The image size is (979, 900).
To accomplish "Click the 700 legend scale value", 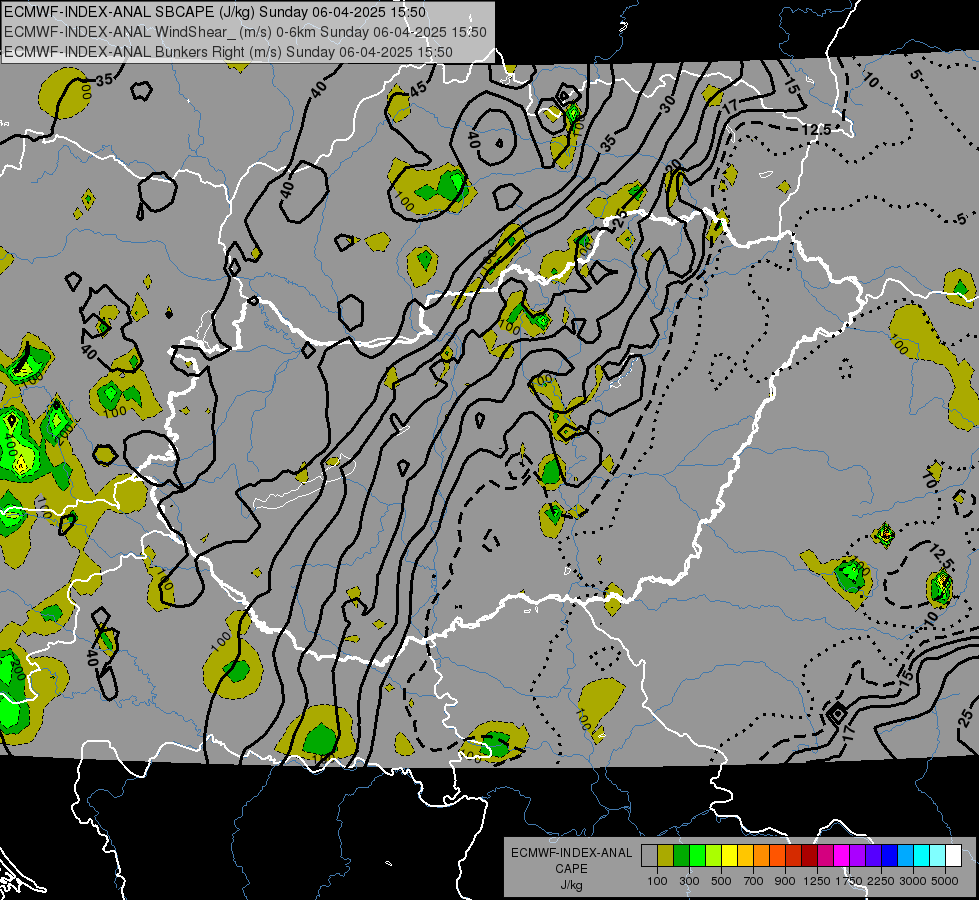I will pyautogui.click(x=754, y=881).
